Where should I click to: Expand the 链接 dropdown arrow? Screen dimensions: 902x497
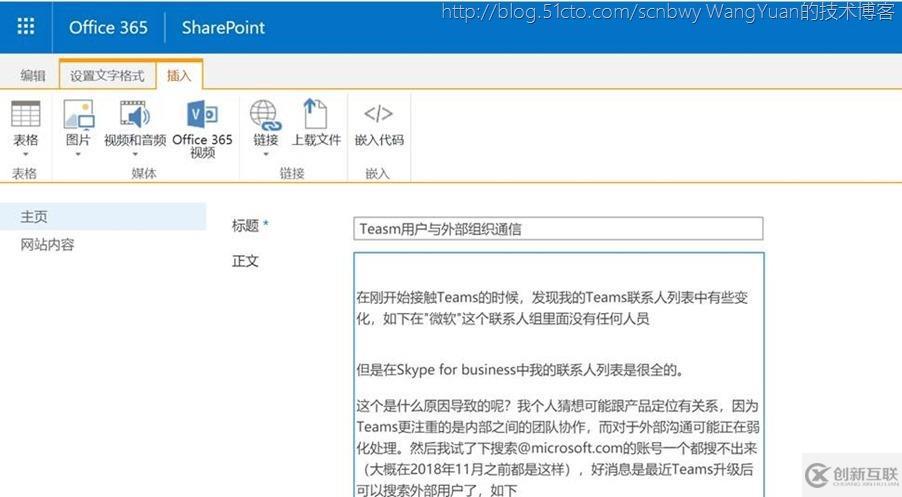(265, 154)
